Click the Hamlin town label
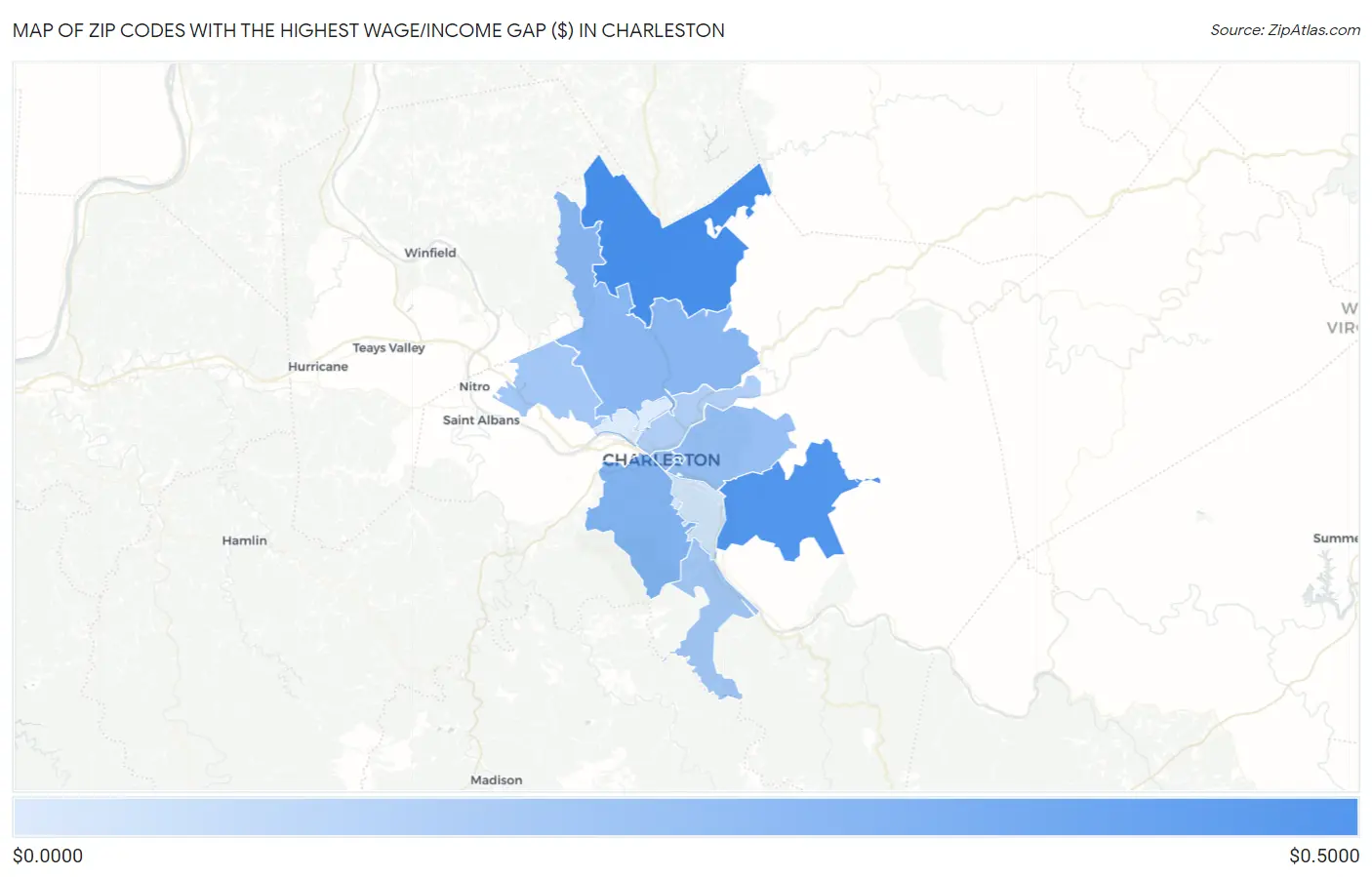The height and width of the screenshot is (877, 1372). [244, 540]
